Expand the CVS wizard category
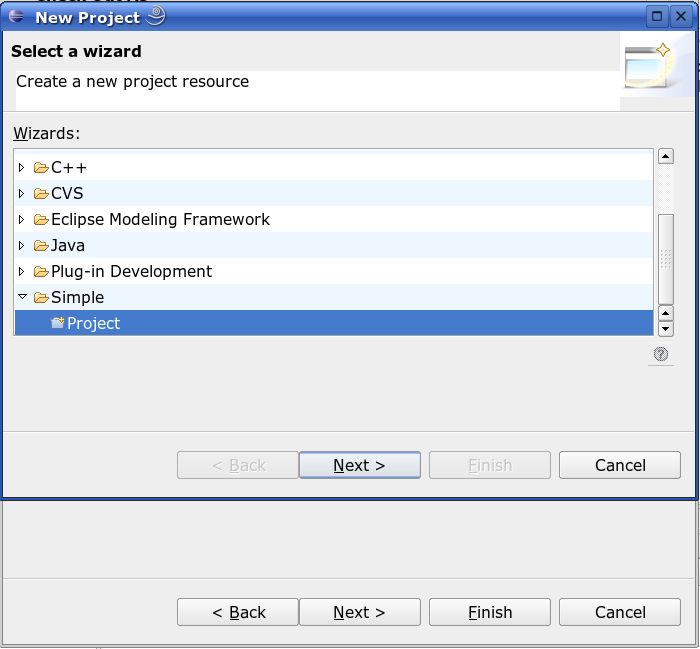The image size is (700, 649). pyautogui.click(x=21, y=194)
